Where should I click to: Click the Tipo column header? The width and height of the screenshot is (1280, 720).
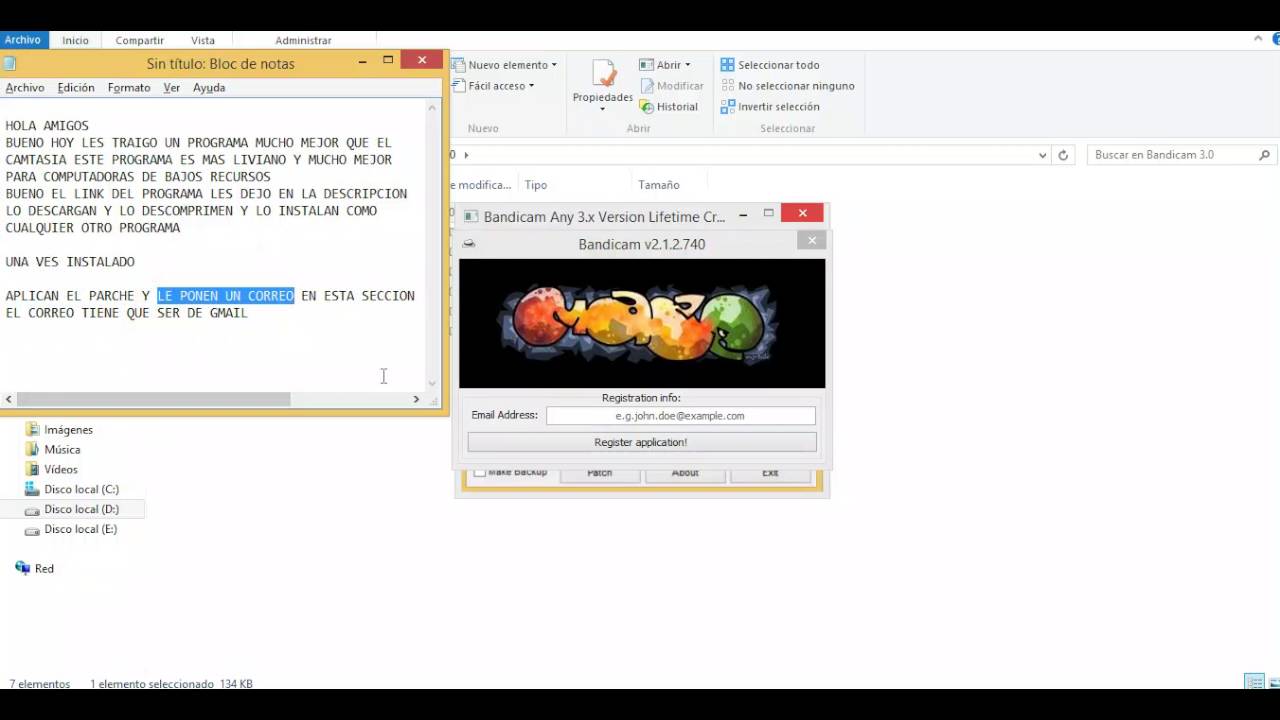tap(536, 185)
